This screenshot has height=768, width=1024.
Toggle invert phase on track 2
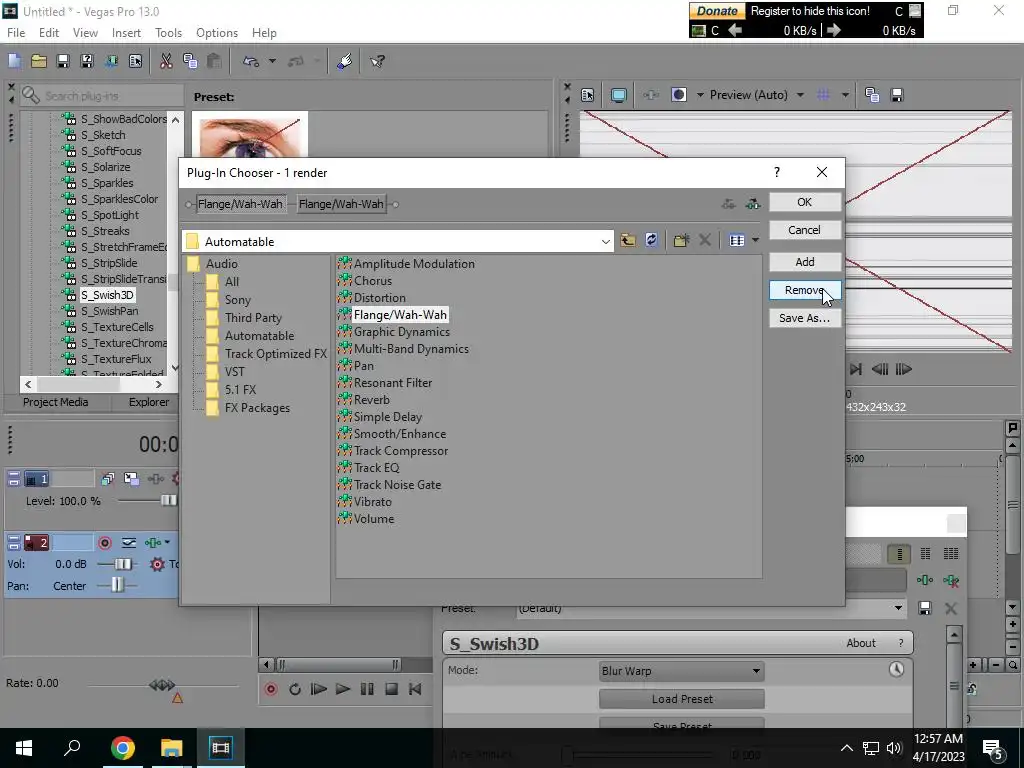click(x=129, y=543)
